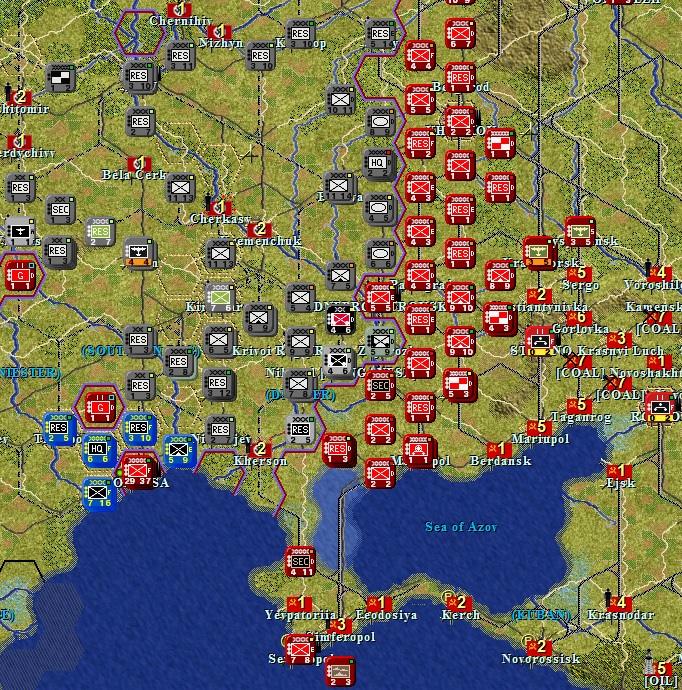Screen dimensions: 682x690
Task: Click the Yevpatoriia city marker
Action: coord(299,603)
